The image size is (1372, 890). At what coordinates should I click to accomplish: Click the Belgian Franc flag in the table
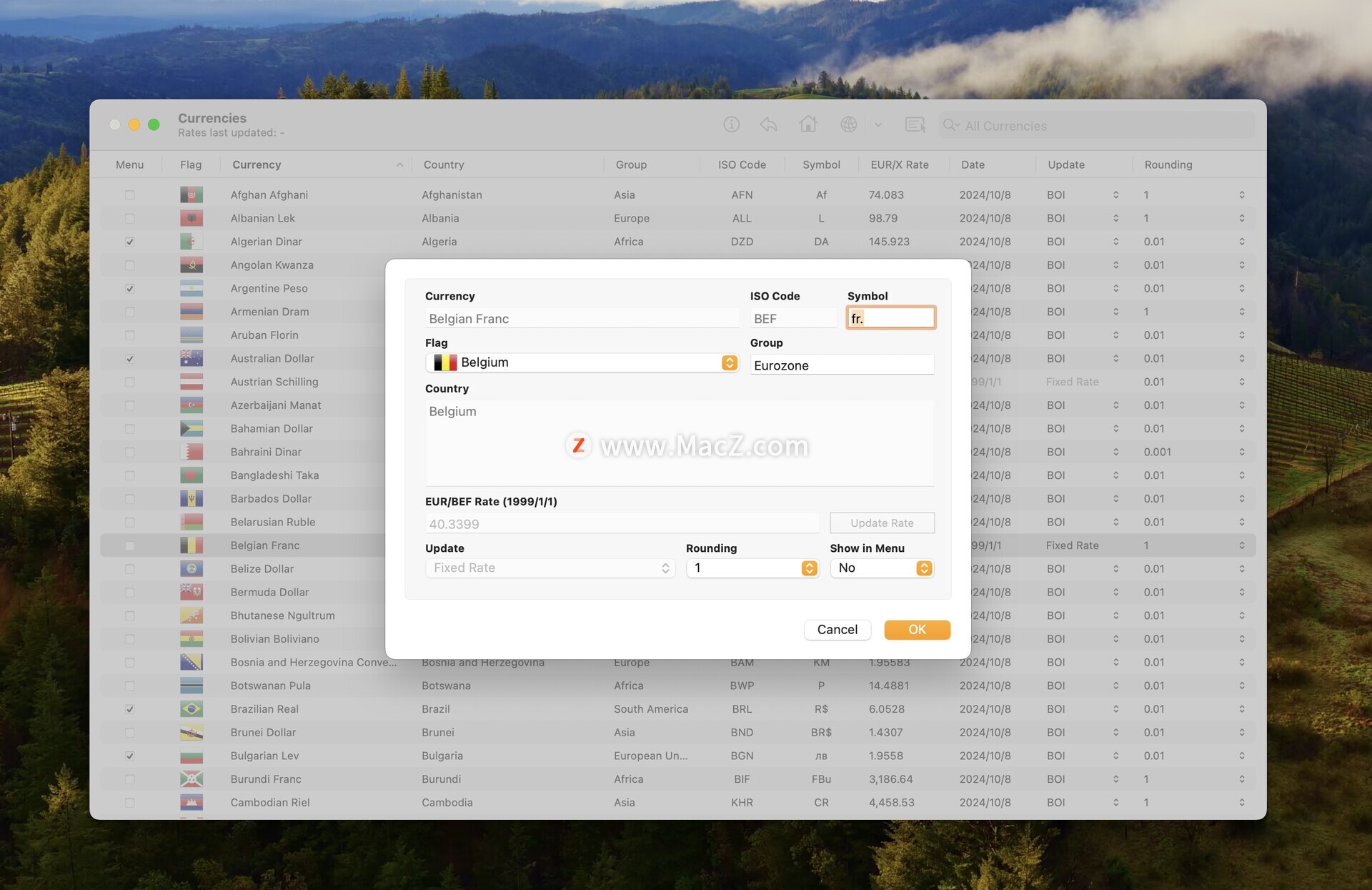coord(192,545)
